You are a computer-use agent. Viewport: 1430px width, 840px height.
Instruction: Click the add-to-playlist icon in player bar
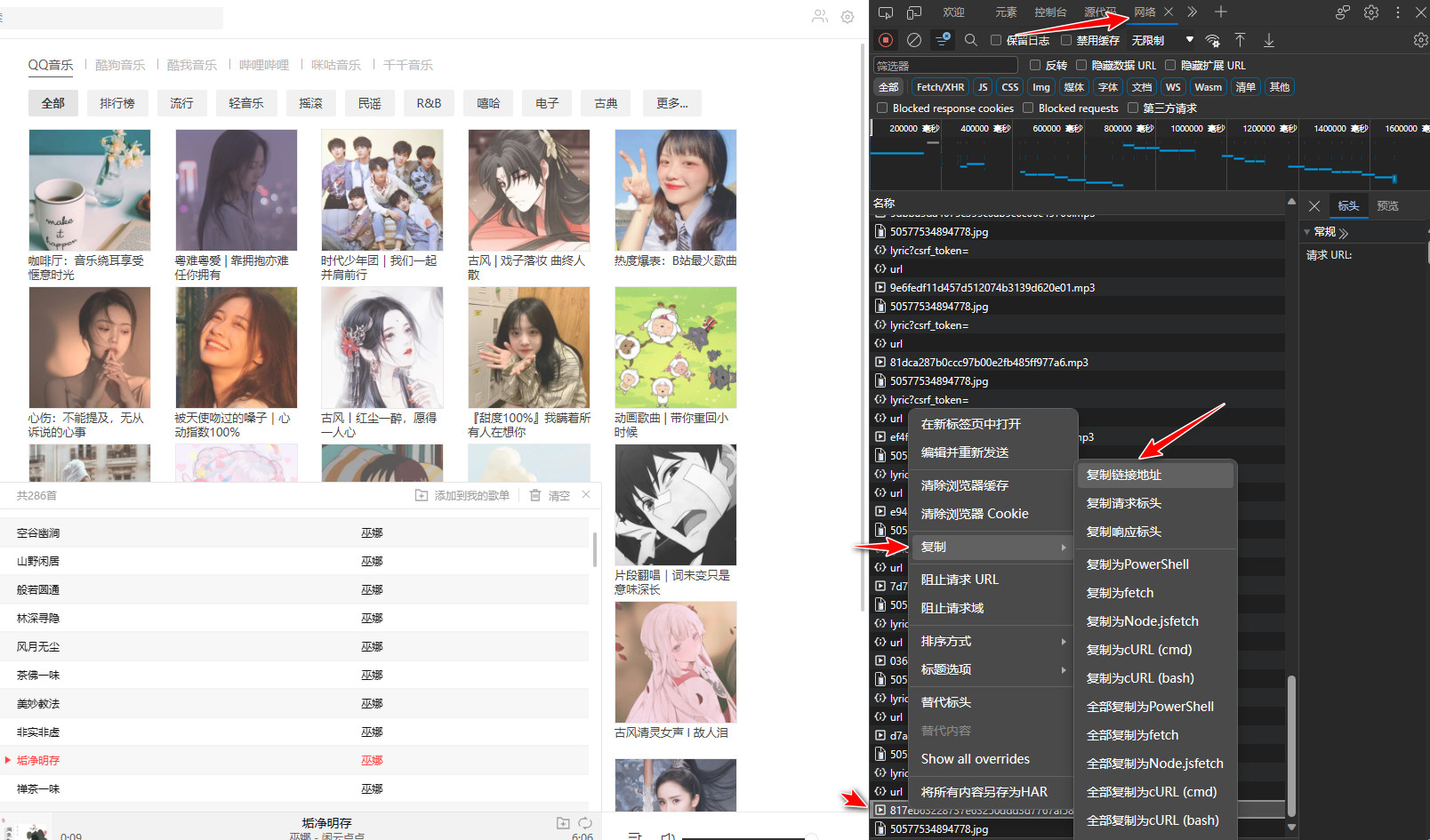(563, 823)
